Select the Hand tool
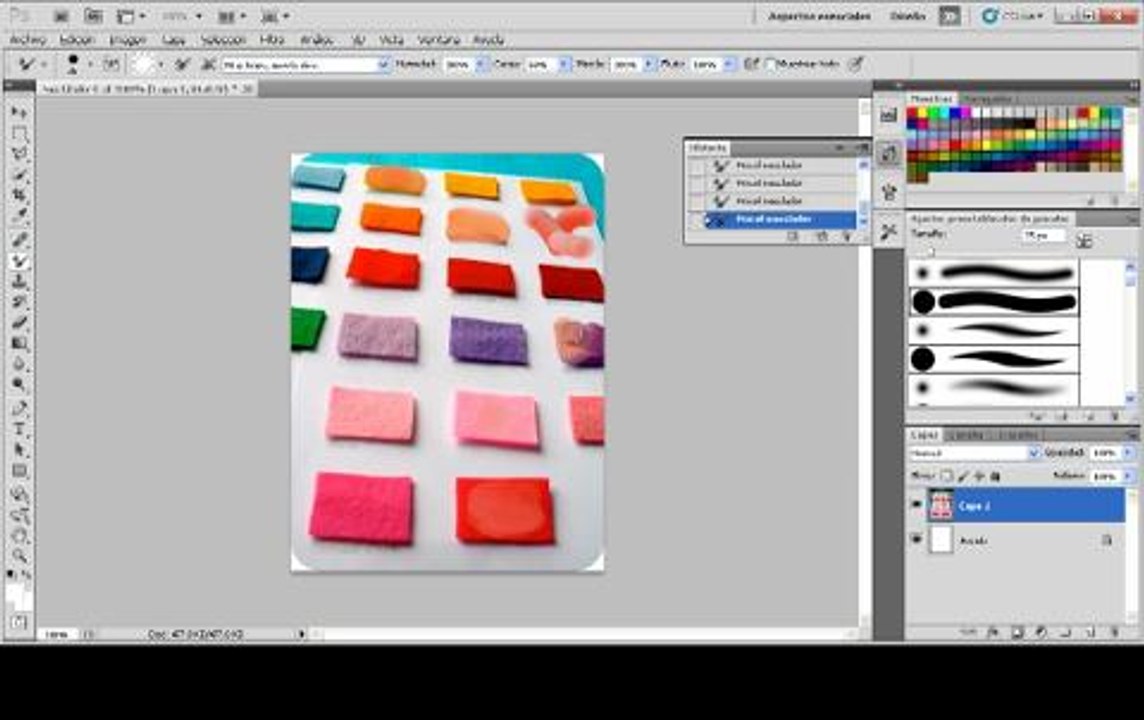Screen dimensions: 1144x720 20,536
